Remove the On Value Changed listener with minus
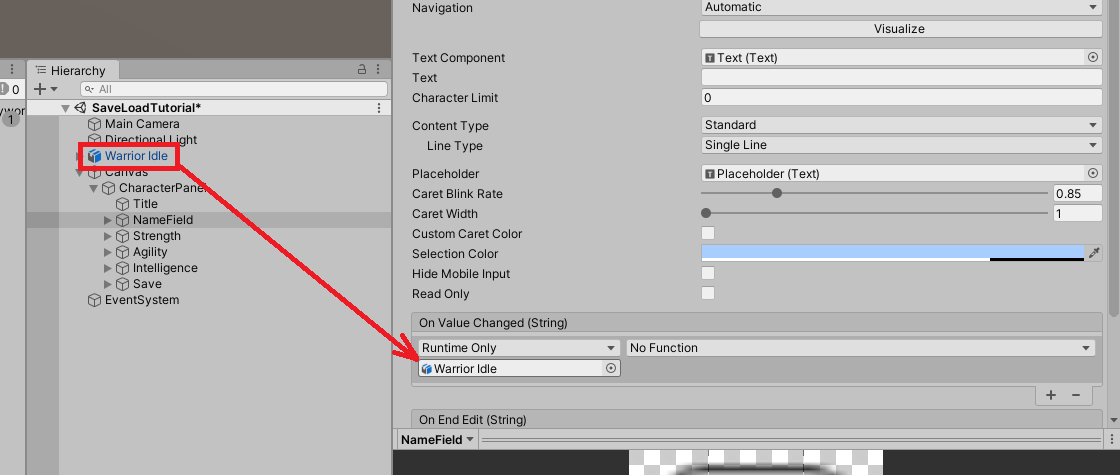1120x475 pixels. [1076, 395]
